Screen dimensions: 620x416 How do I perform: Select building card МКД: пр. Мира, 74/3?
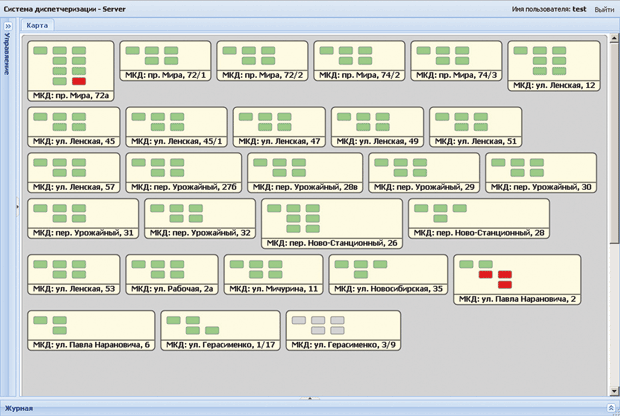(456, 61)
